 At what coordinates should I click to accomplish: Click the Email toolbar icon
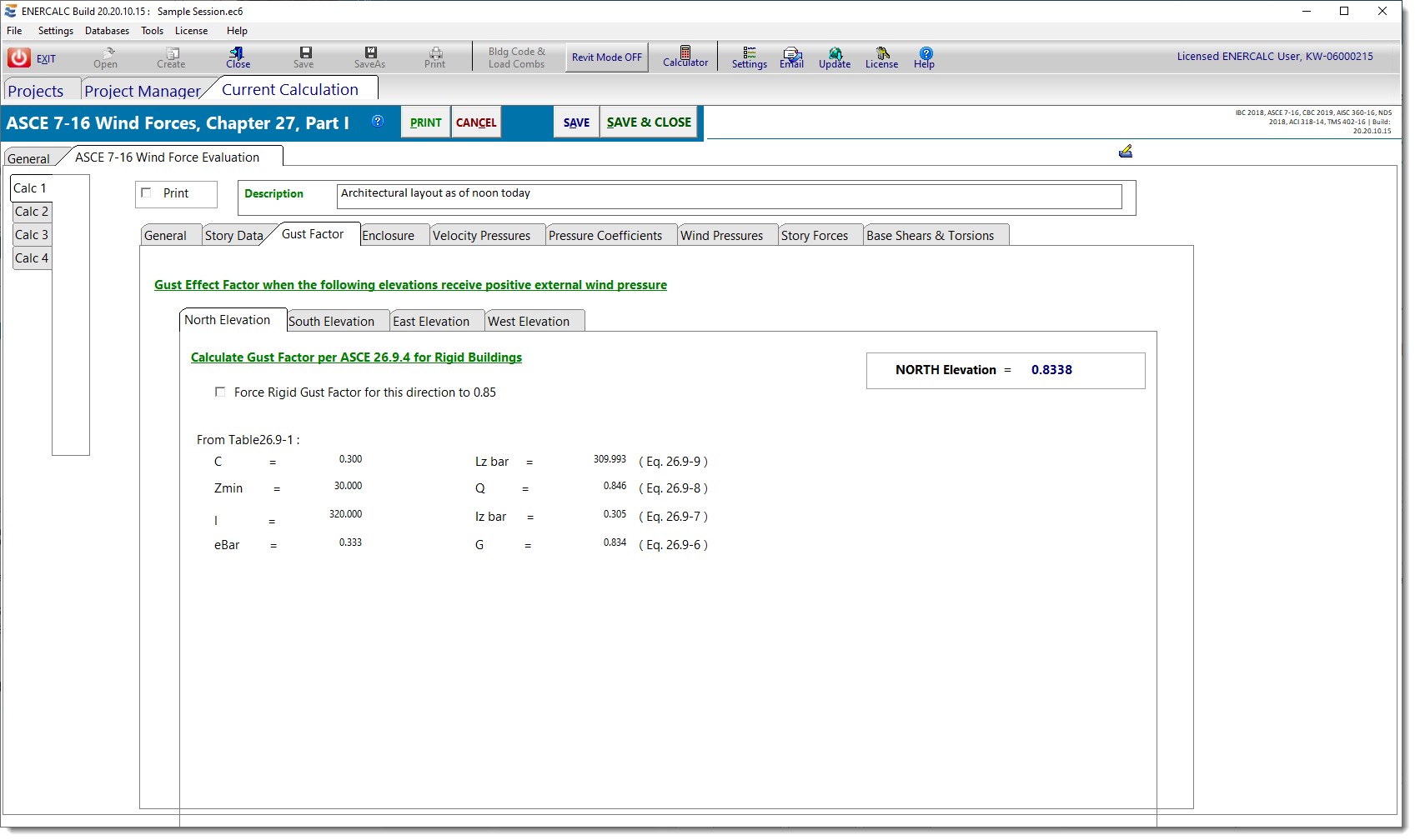point(792,57)
